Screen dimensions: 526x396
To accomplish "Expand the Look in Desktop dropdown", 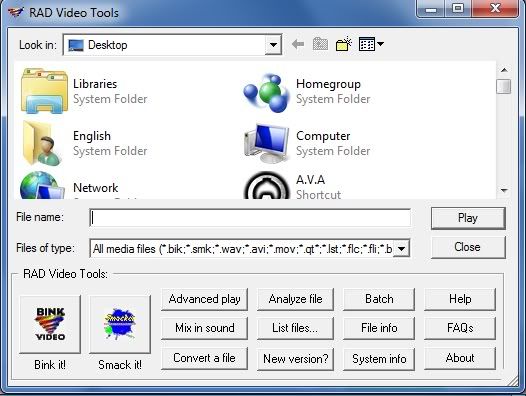I will tap(273, 44).
